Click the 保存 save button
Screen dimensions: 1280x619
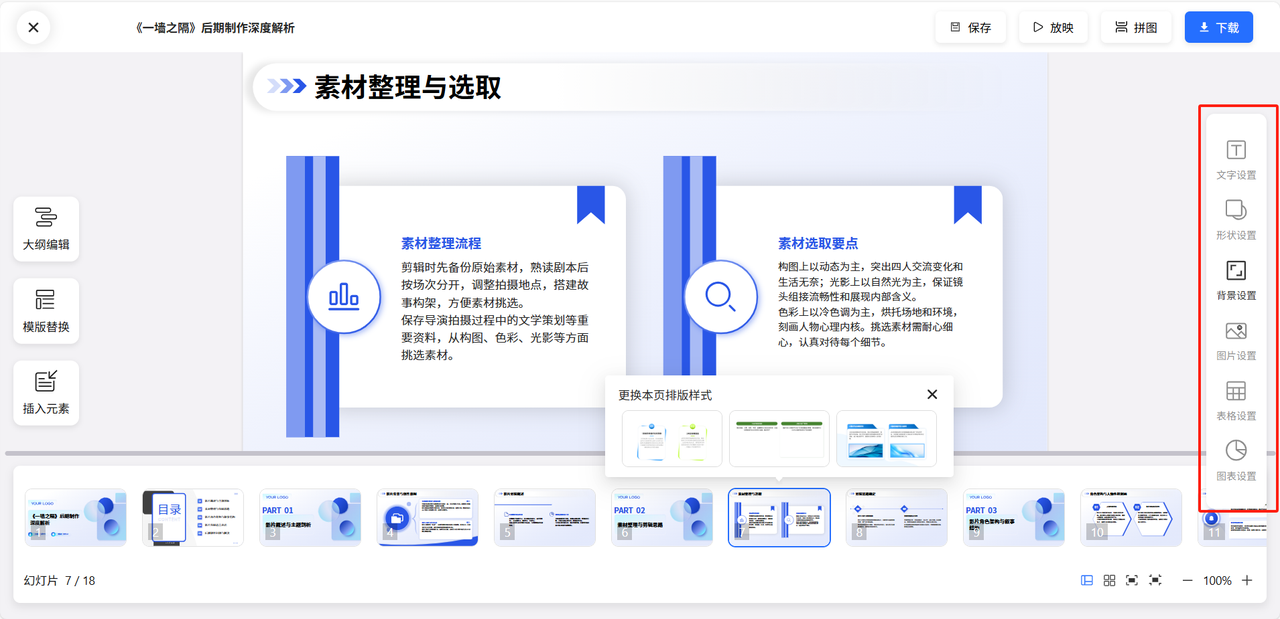point(970,27)
